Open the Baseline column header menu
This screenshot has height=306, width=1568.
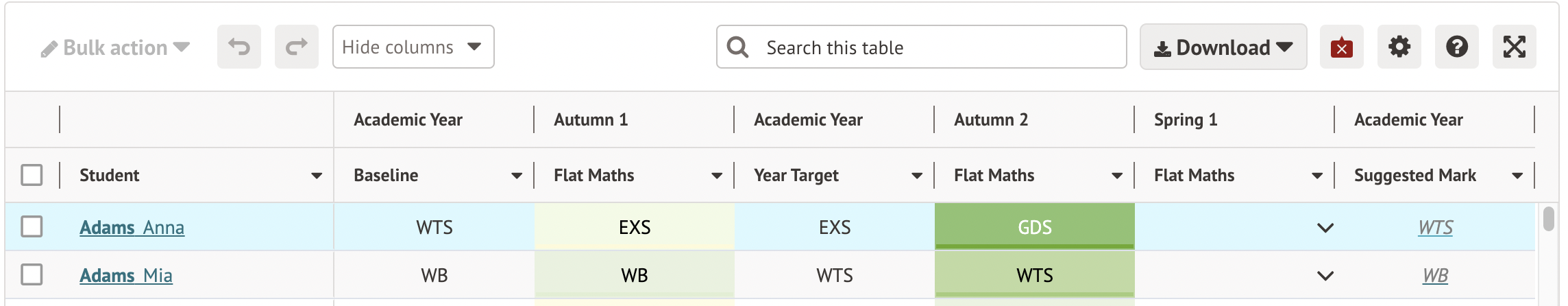517,176
